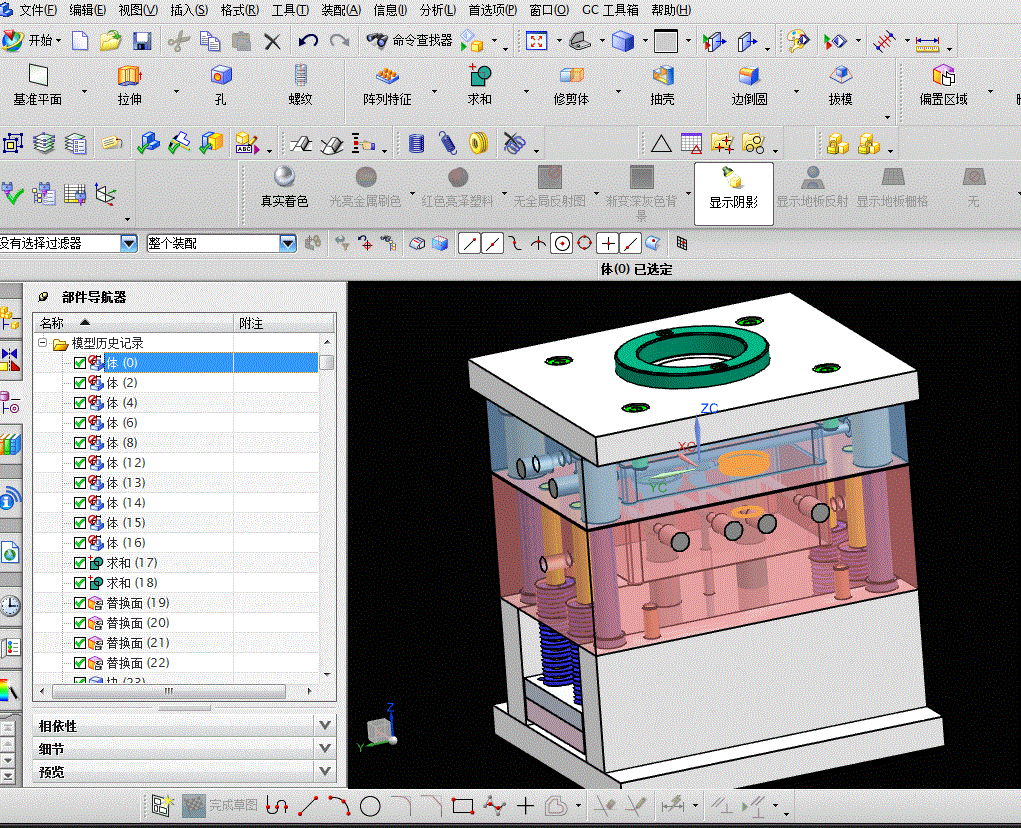
Task: Click the Pattern Feature (阵列特征) tool
Action: 387,85
